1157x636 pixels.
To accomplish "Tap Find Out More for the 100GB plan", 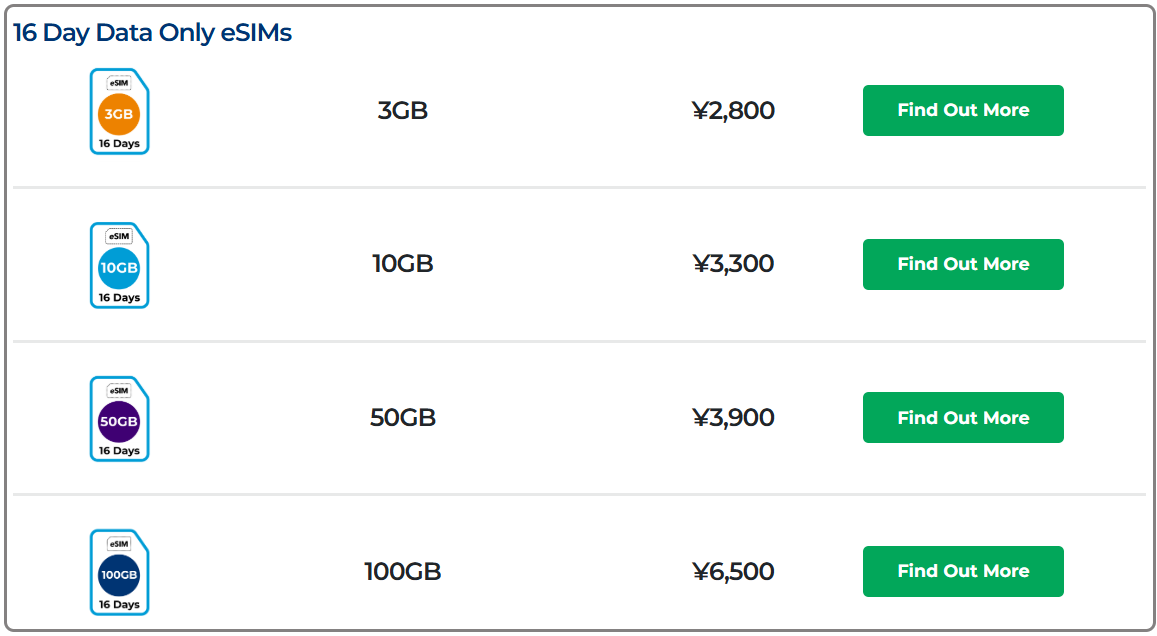I will [x=963, y=571].
